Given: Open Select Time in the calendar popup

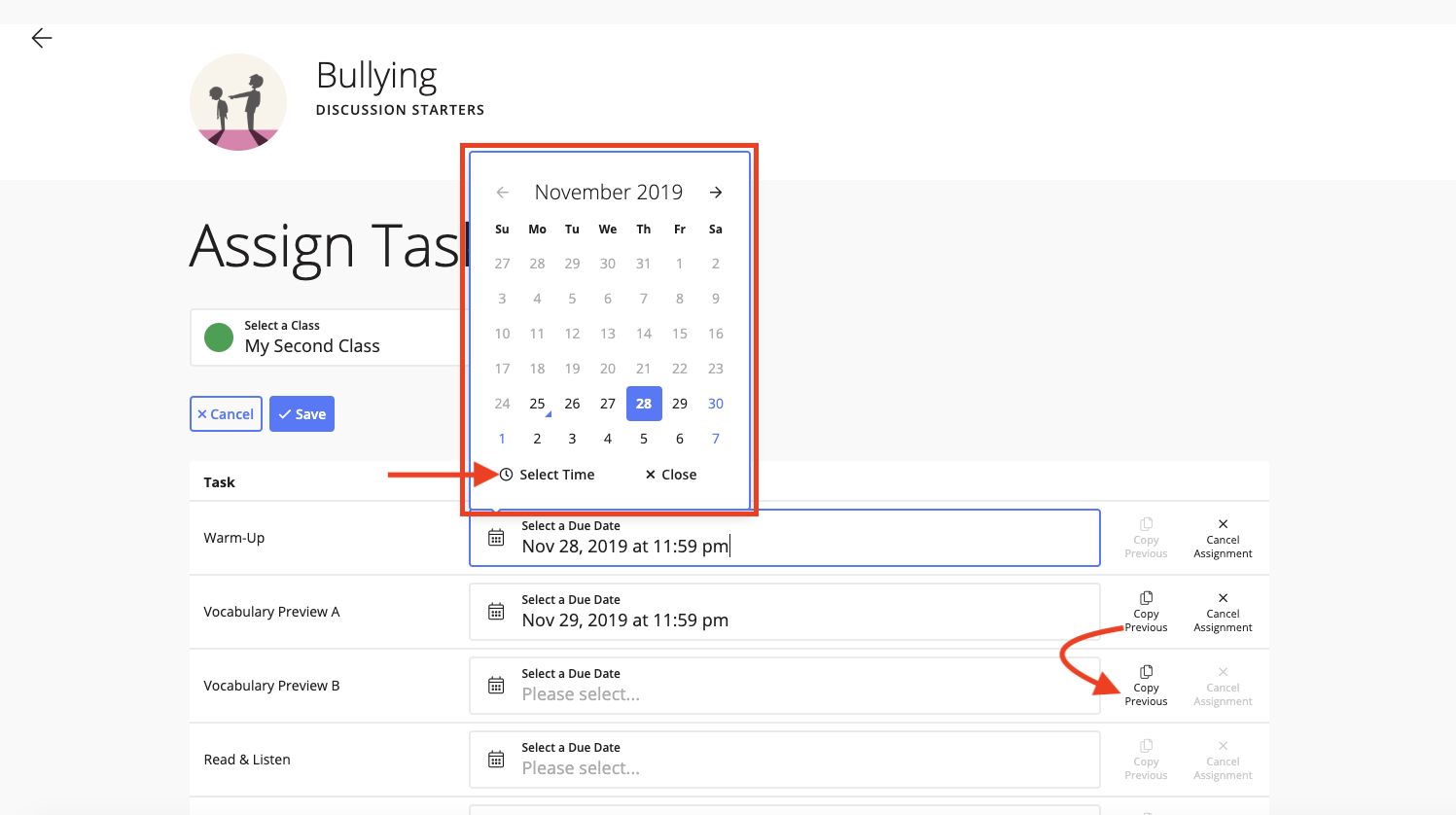Looking at the screenshot, I should [548, 475].
